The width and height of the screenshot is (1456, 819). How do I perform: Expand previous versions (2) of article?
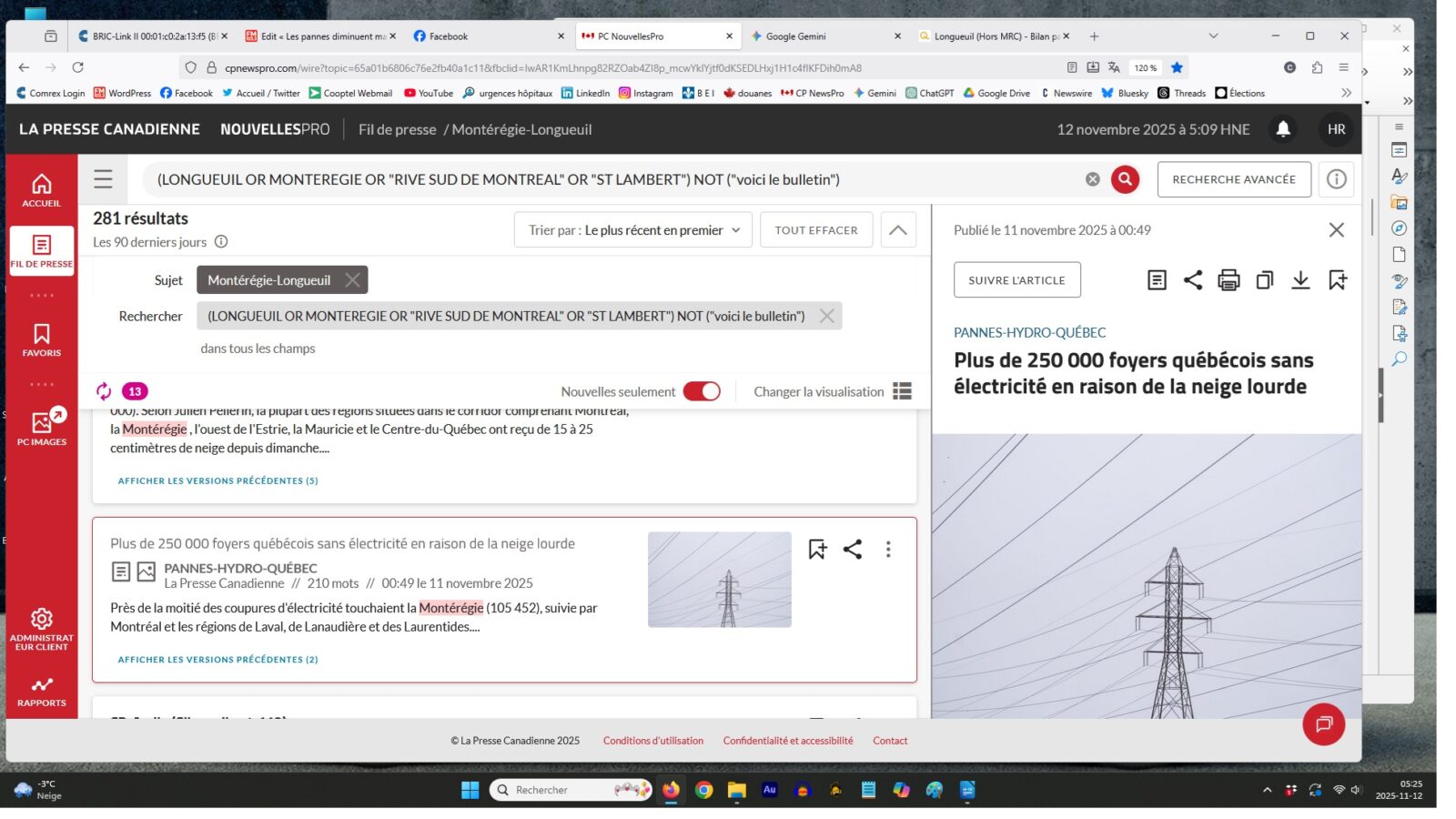[x=217, y=660]
